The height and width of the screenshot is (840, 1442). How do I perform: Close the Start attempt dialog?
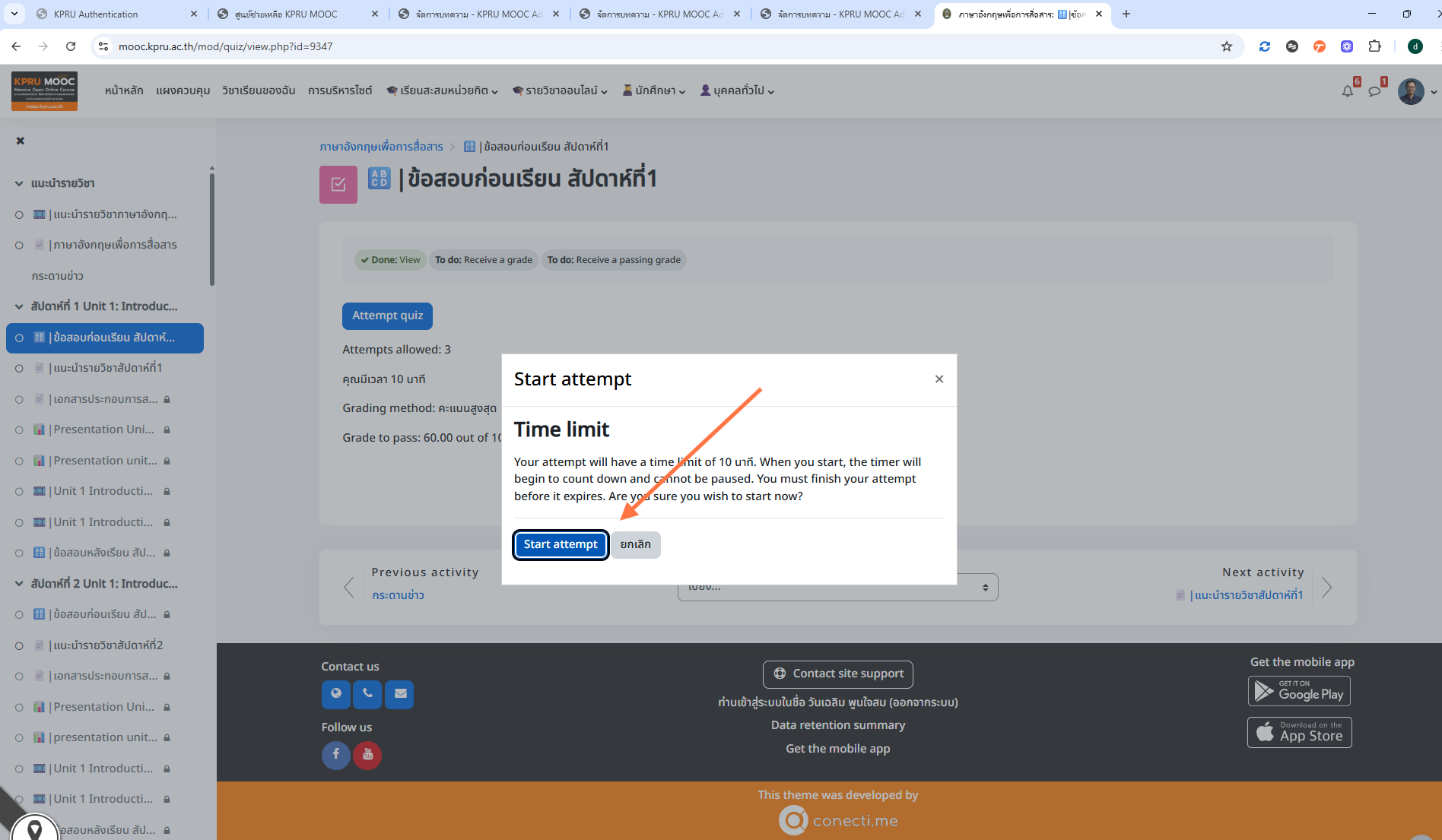point(939,379)
